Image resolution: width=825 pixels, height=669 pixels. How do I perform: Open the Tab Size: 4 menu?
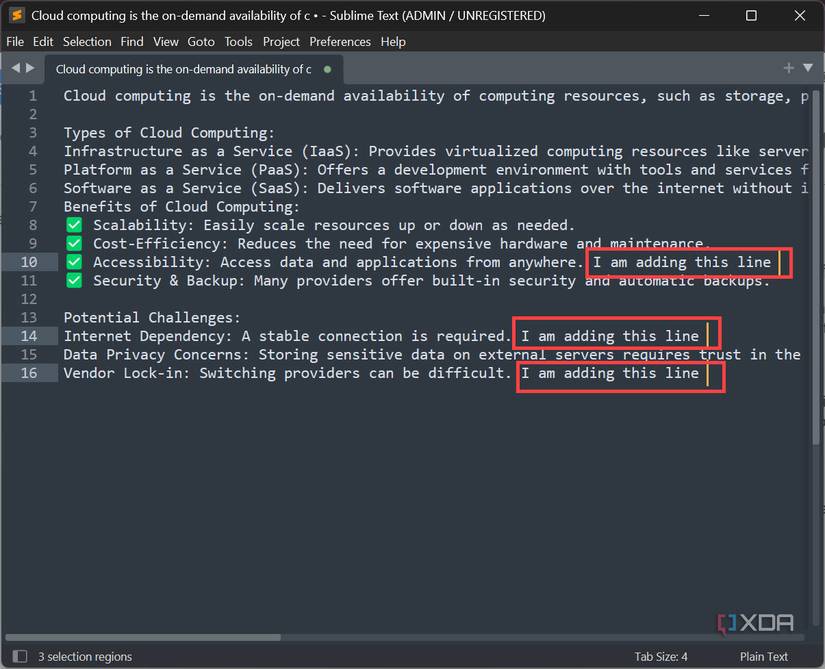660,656
